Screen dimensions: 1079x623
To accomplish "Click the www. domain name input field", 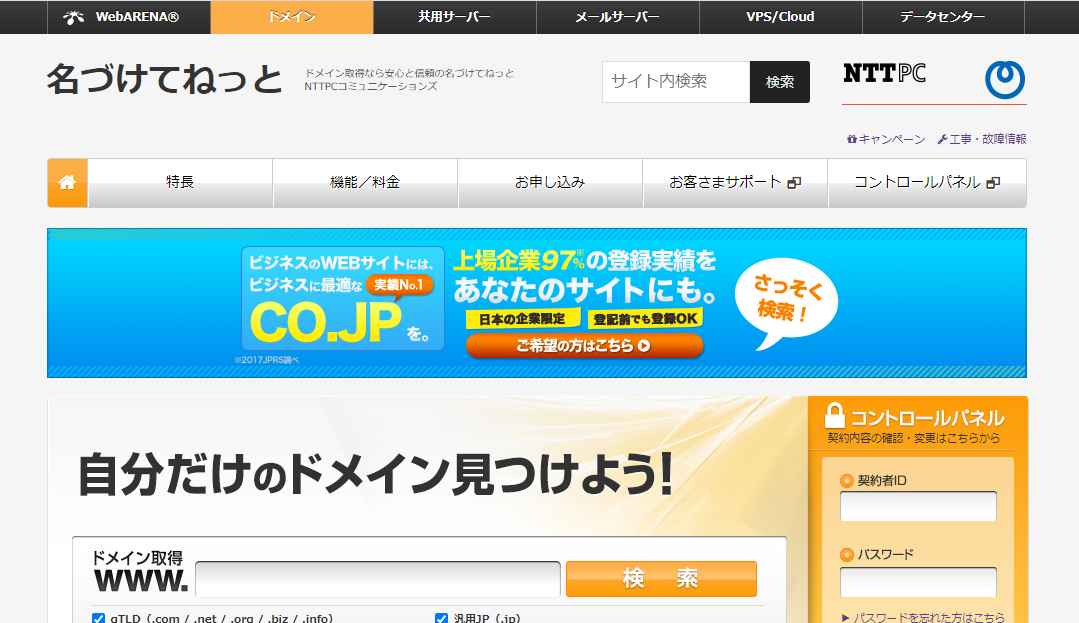I will tap(378, 579).
